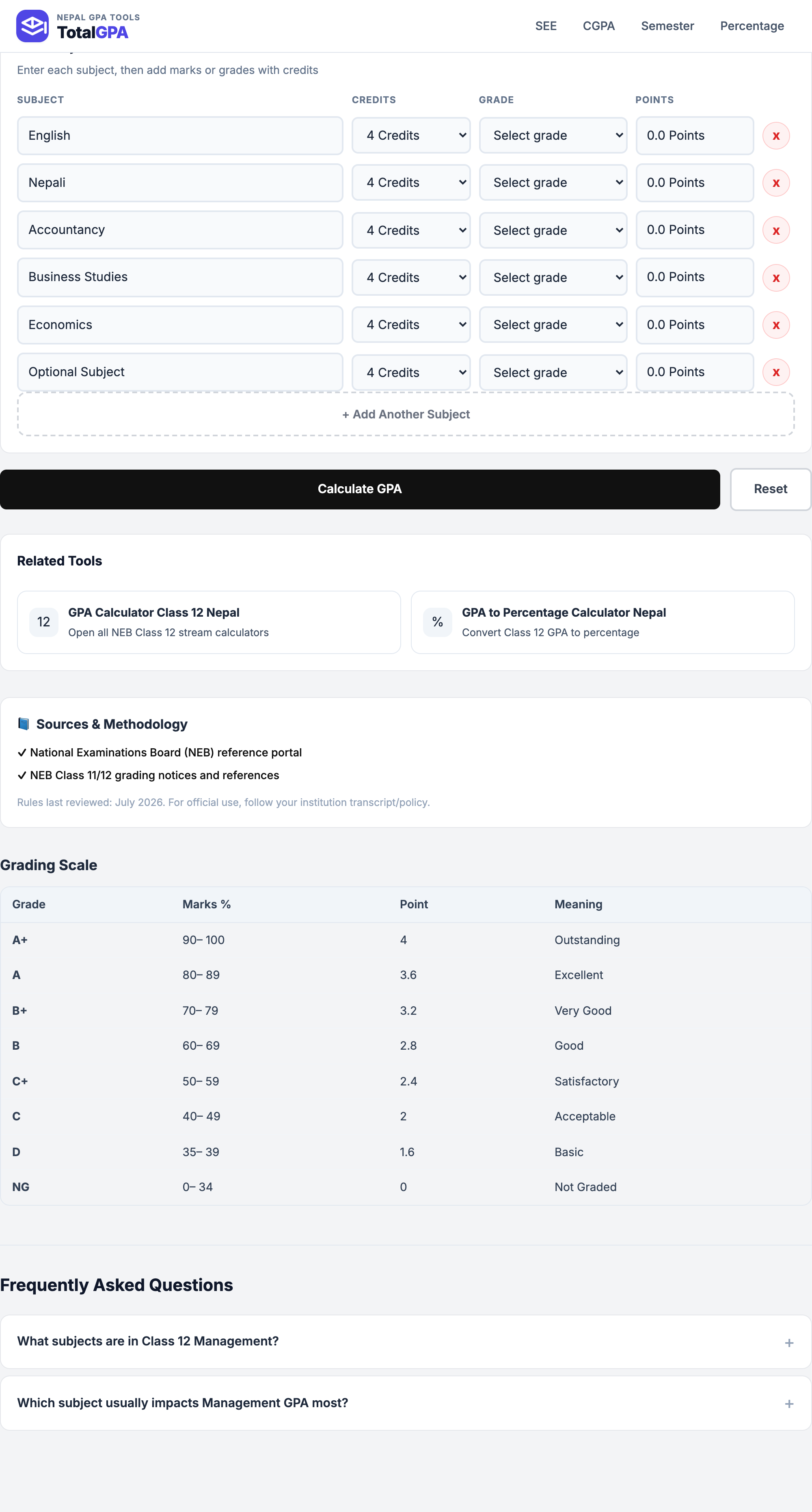Click the '90– 100' marks cell
Screen dimensions: 812x1512
[203, 940]
